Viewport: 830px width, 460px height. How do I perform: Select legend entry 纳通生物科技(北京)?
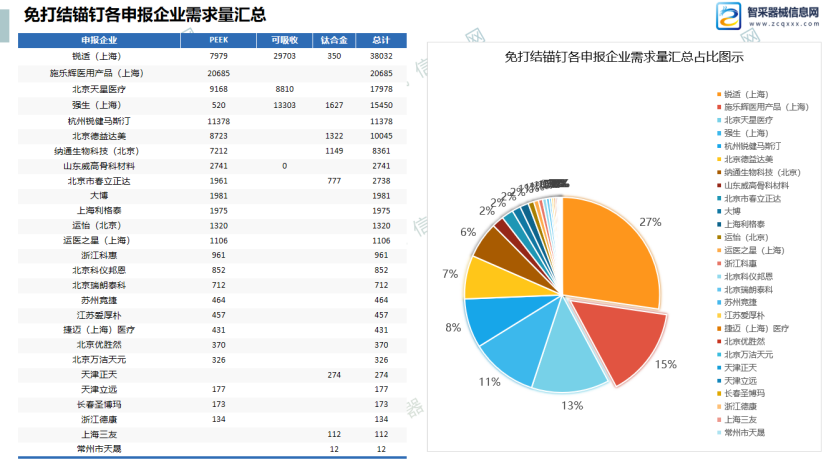762,173
